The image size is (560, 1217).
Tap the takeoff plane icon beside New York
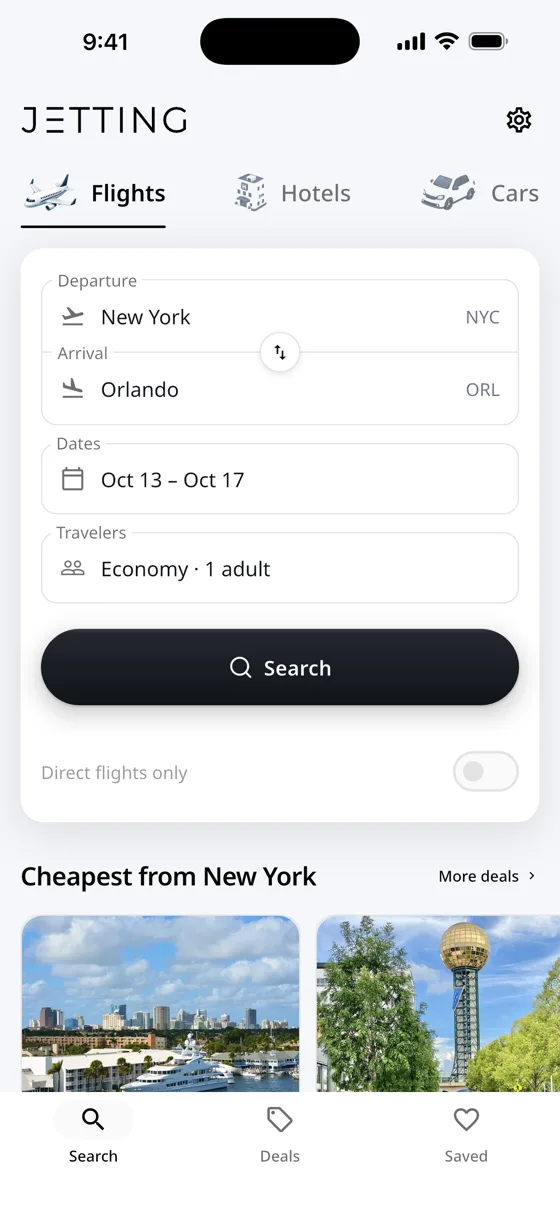(73, 316)
